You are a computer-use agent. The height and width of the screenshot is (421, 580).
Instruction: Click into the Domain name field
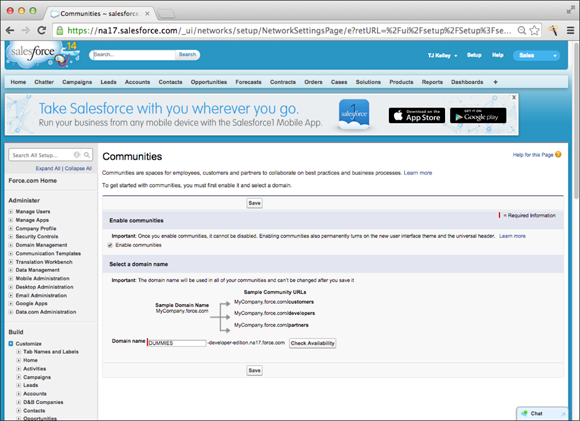point(177,343)
